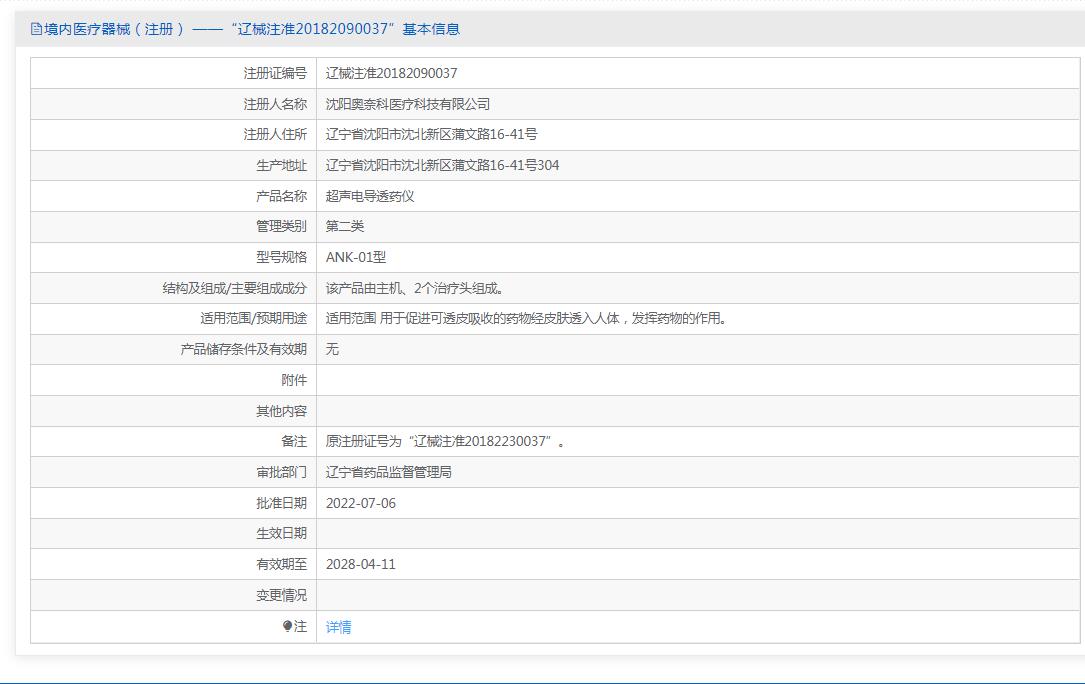Image resolution: width=1085 pixels, height=684 pixels.
Task: Select remark text 原注册证号为 辽械注准20182230037
Action: 445,442
